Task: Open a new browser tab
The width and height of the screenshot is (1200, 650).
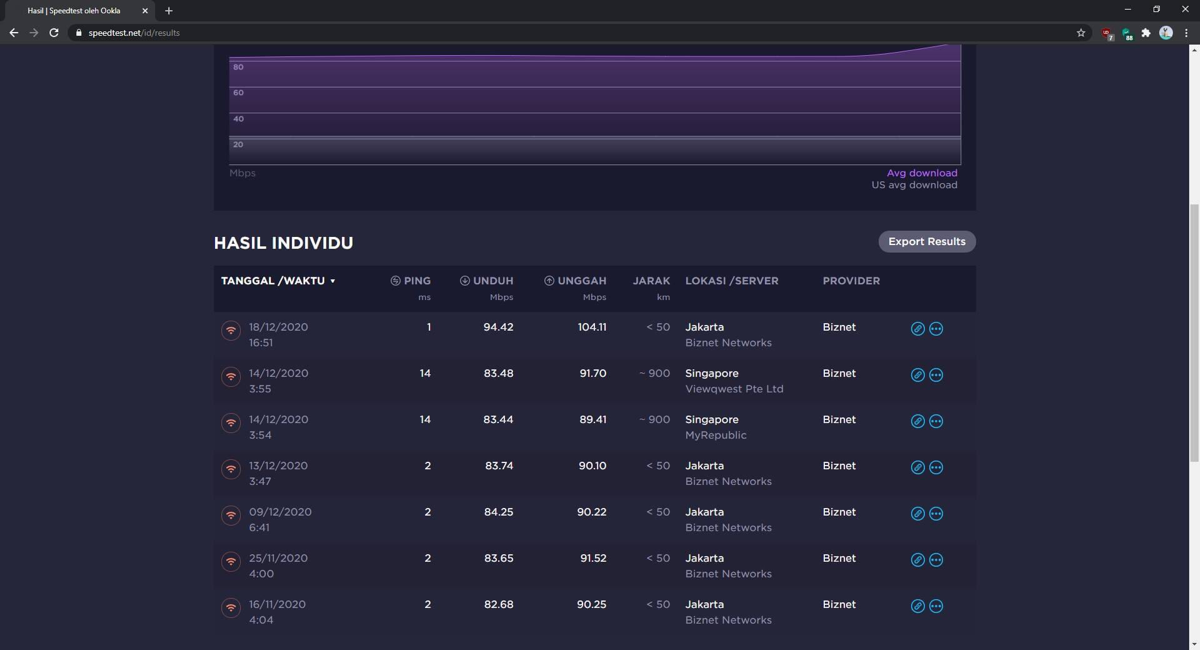Action: point(168,11)
